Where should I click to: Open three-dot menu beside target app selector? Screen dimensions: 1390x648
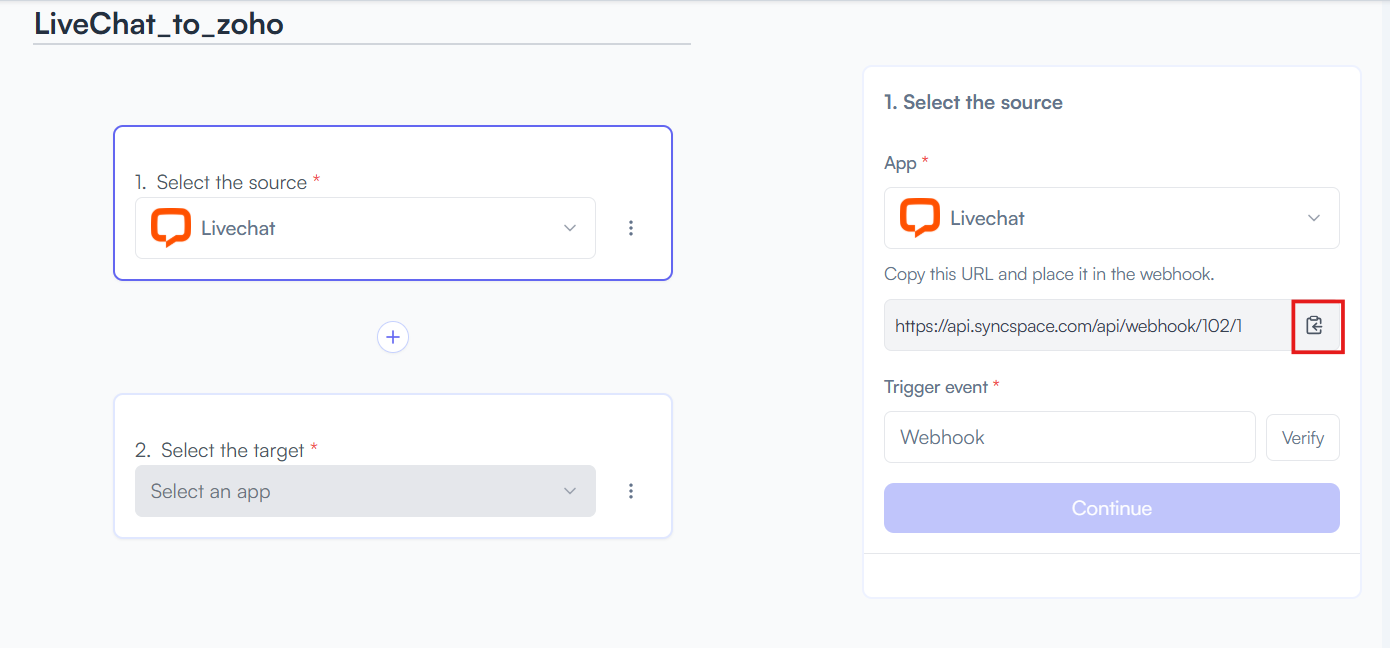[631, 491]
